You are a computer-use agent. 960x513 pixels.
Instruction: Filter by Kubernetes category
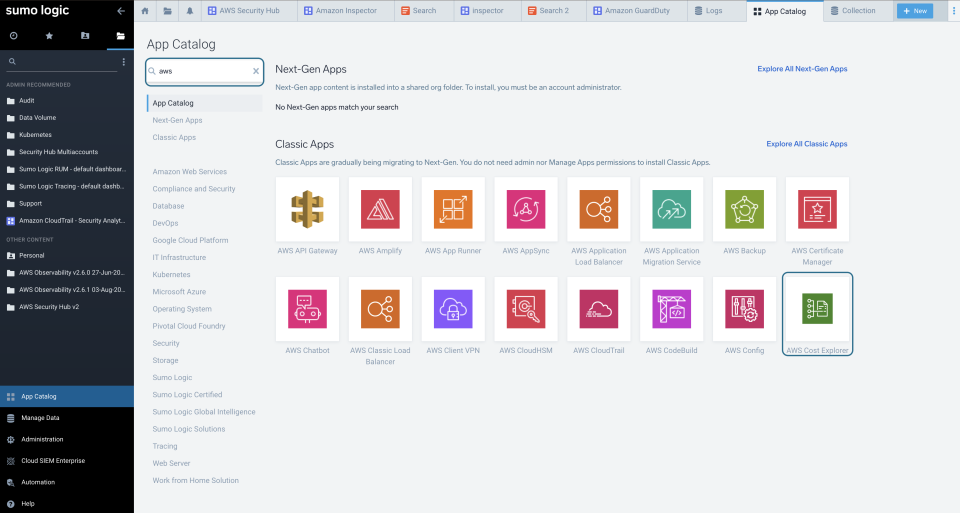coord(171,274)
